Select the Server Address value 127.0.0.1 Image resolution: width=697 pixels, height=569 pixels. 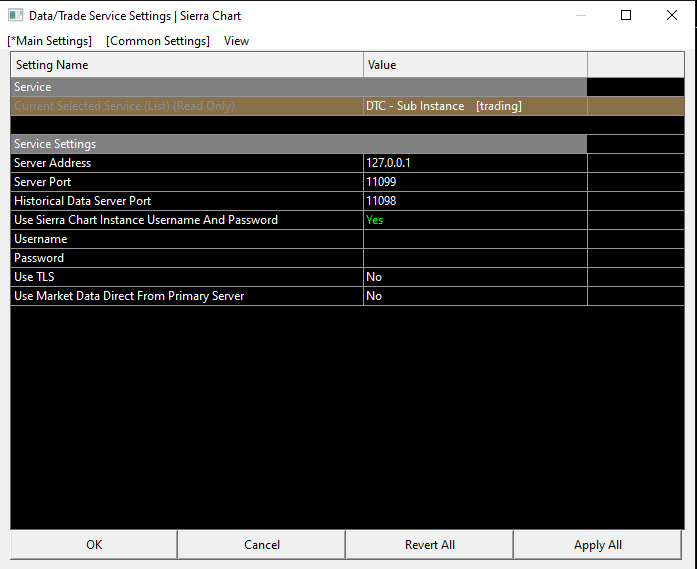tap(475, 163)
